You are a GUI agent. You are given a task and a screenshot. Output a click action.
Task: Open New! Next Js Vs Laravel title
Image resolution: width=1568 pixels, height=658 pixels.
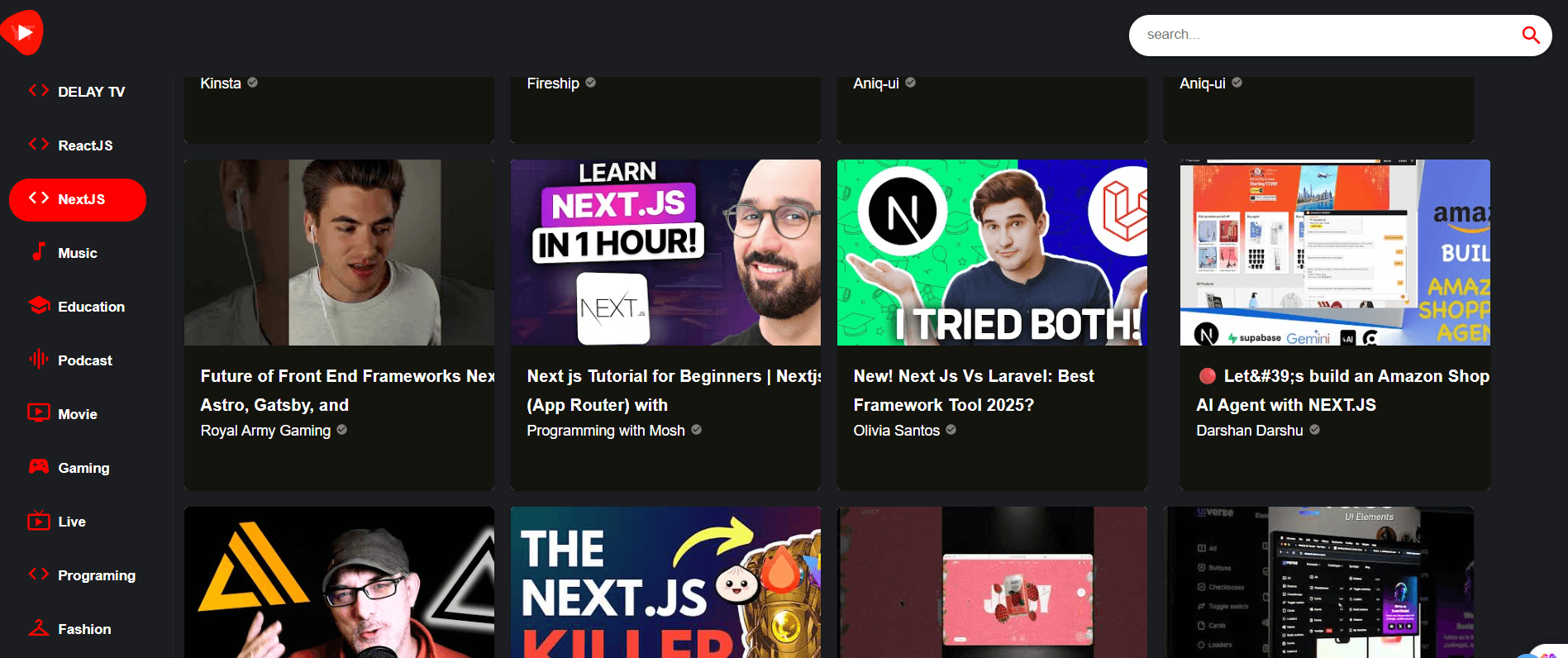click(x=974, y=390)
